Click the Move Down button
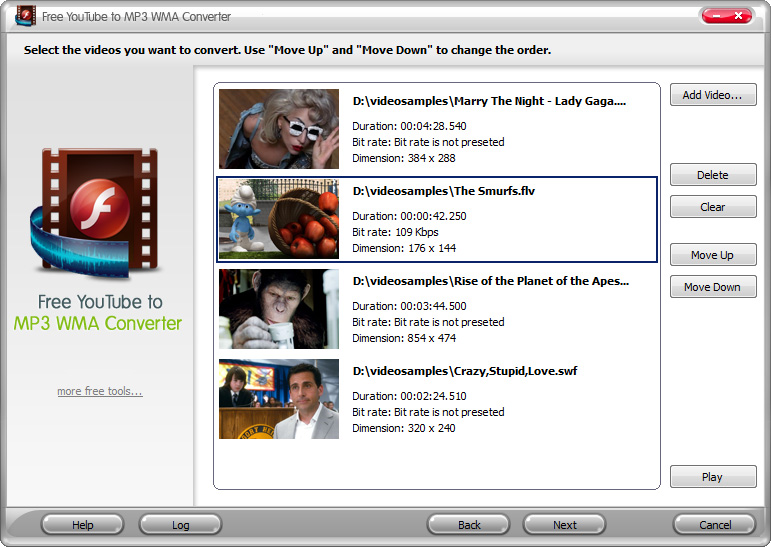The image size is (771, 547). [712, 287]
